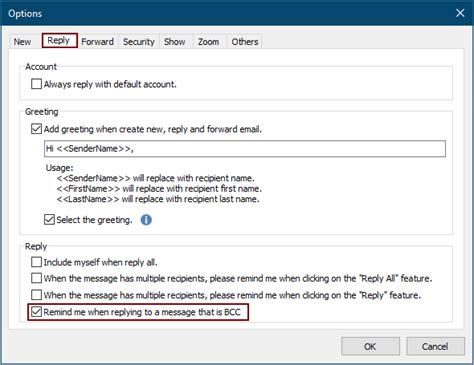Click the blue info icon beside Select the greeting

(x=146, y=220)
